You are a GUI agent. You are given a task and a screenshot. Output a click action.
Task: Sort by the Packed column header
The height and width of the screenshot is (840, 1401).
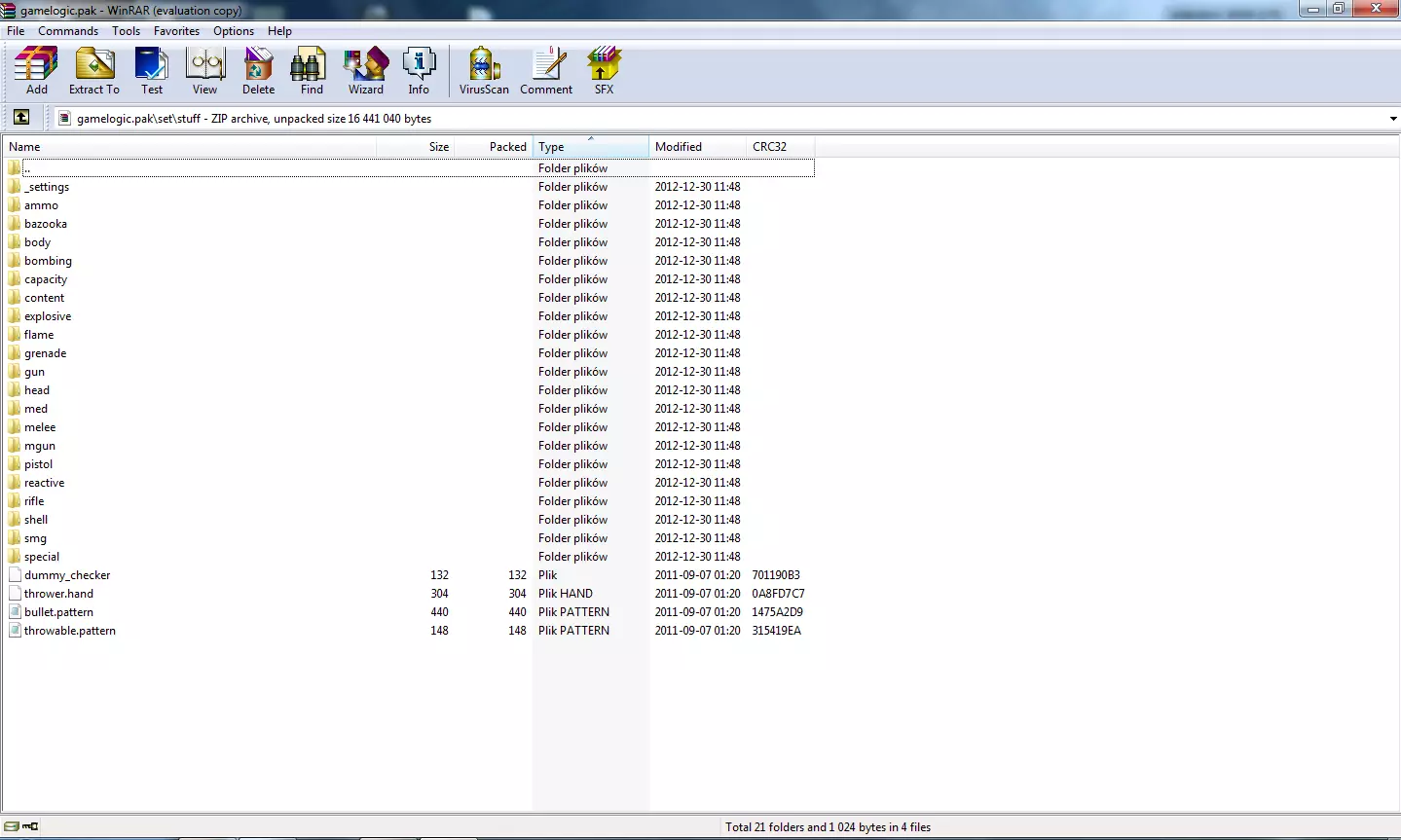pos(494,147)
